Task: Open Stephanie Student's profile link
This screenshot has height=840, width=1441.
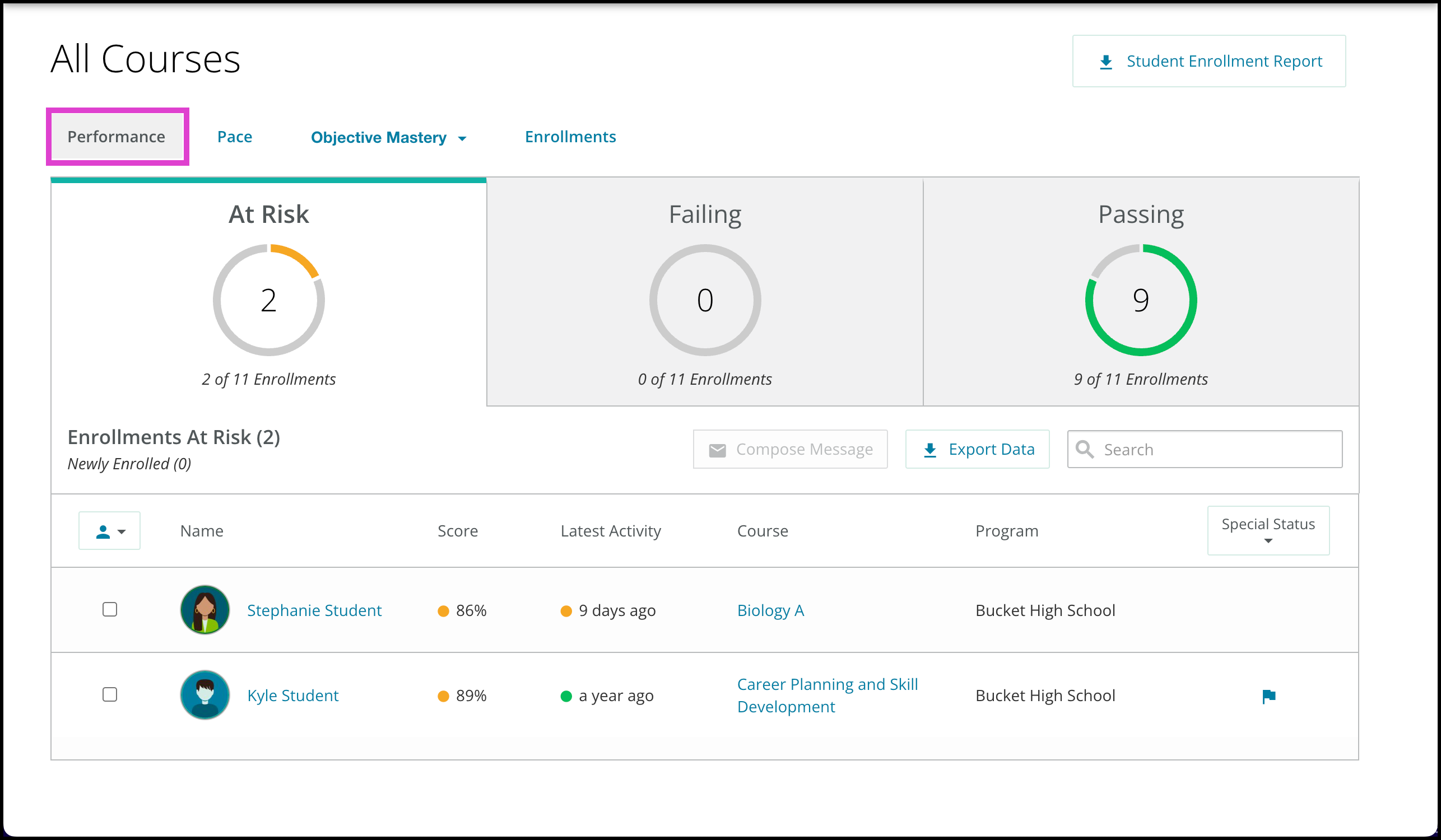Action: click(314, 610)
